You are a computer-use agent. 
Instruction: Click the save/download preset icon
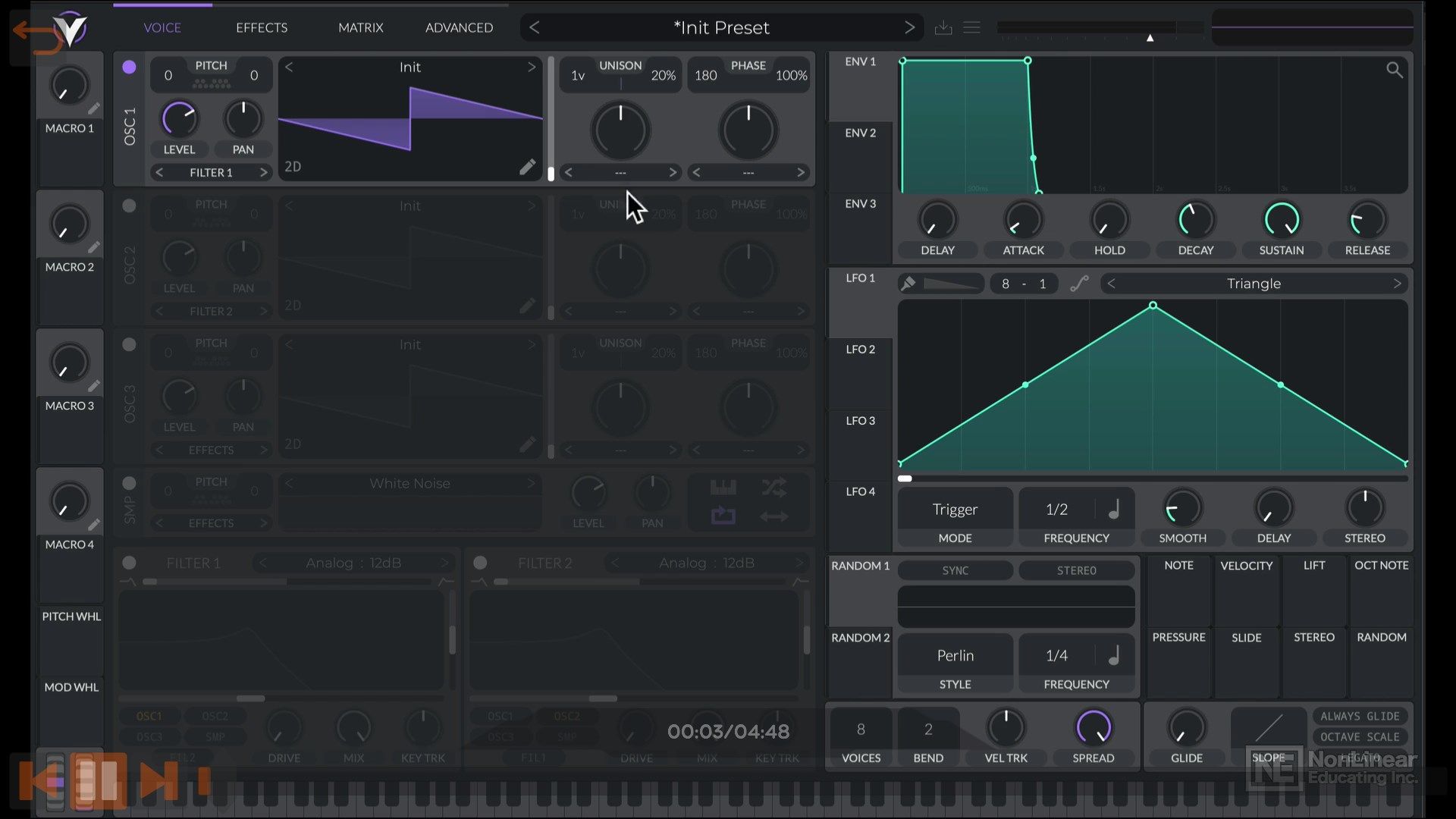click(943, 26)
